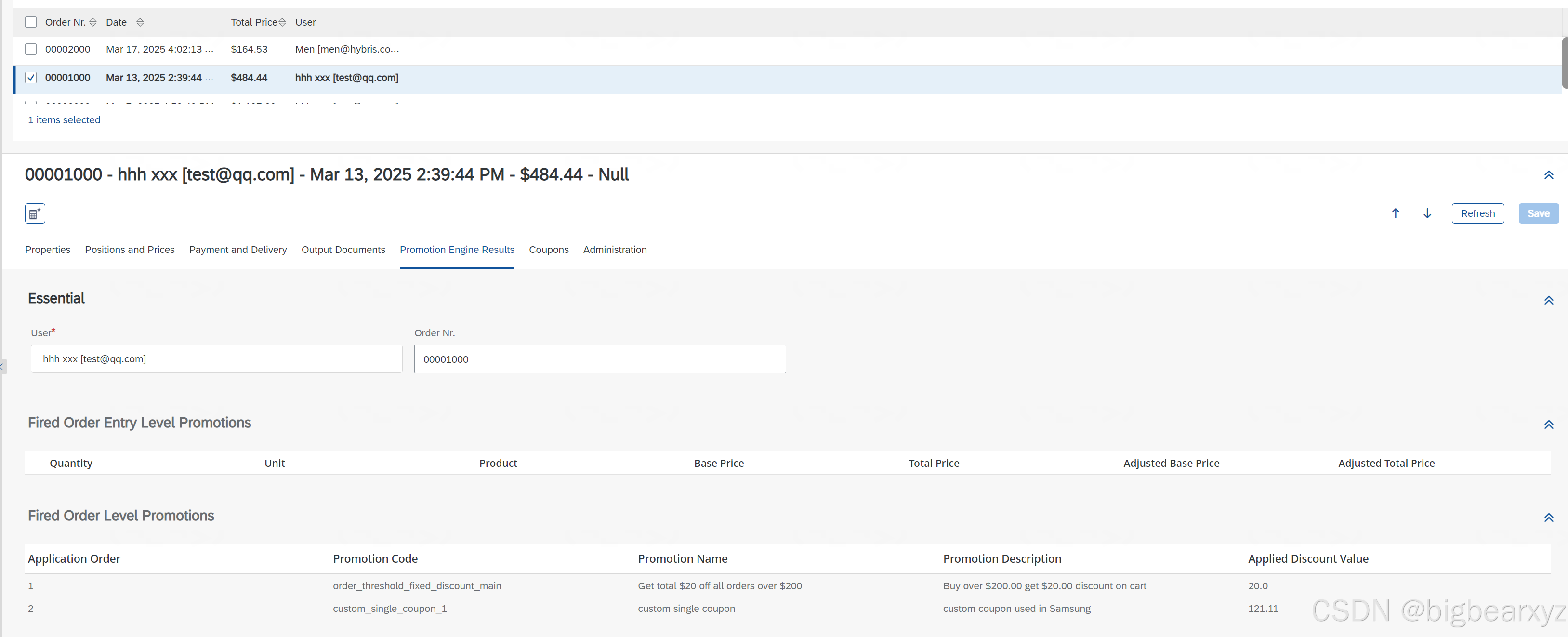Toggle the select-all orders checkbox
The height and width of the screenshot is (637, 1568).
(31, 23)
